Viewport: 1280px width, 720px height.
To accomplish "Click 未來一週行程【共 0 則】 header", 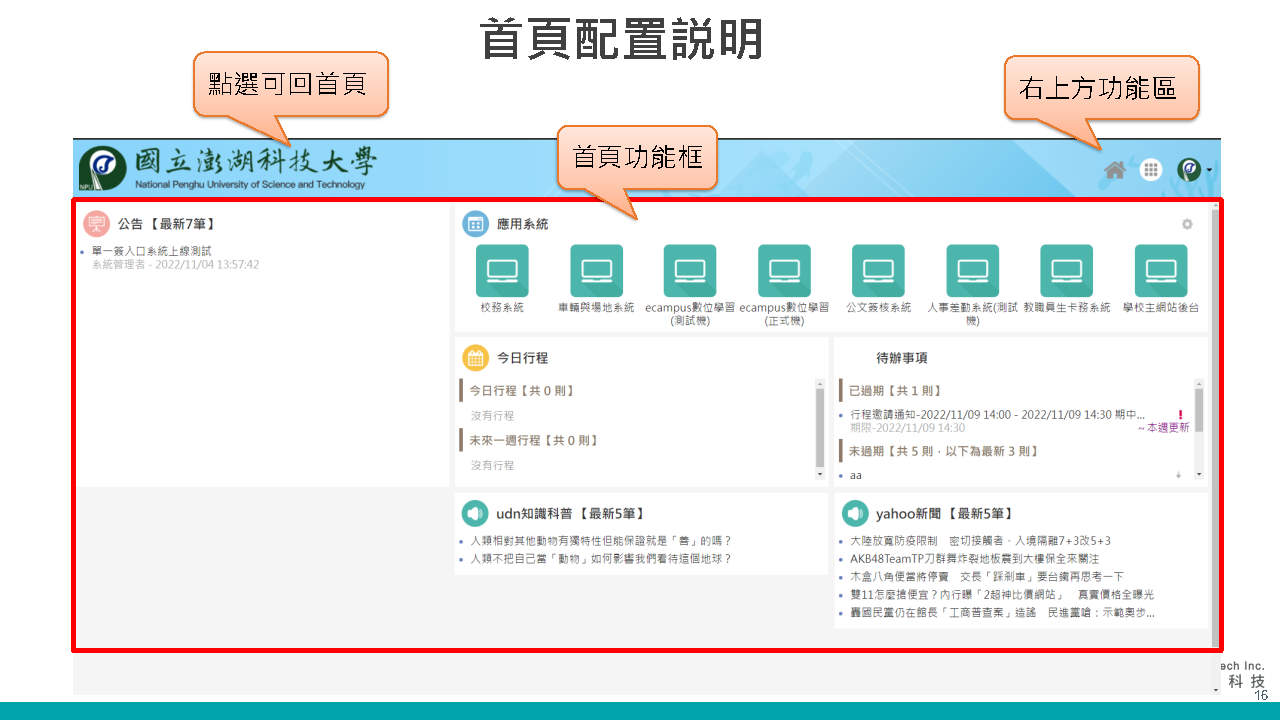I will point(534,440).
